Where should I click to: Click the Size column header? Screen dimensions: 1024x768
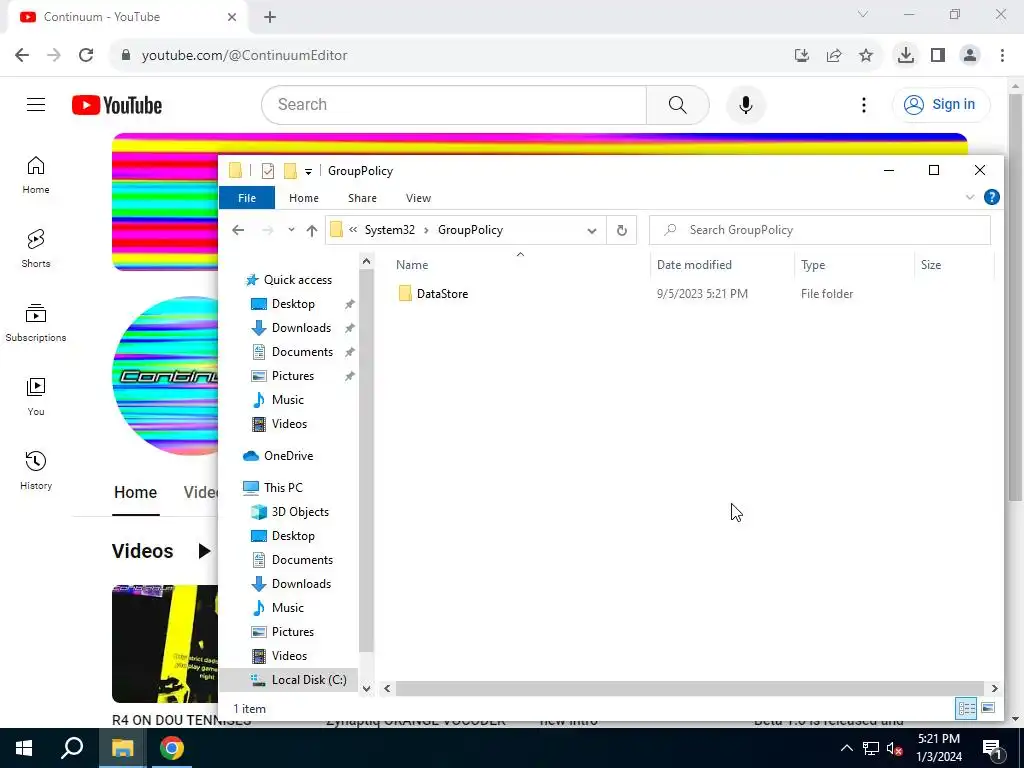(x=931, y=264)
